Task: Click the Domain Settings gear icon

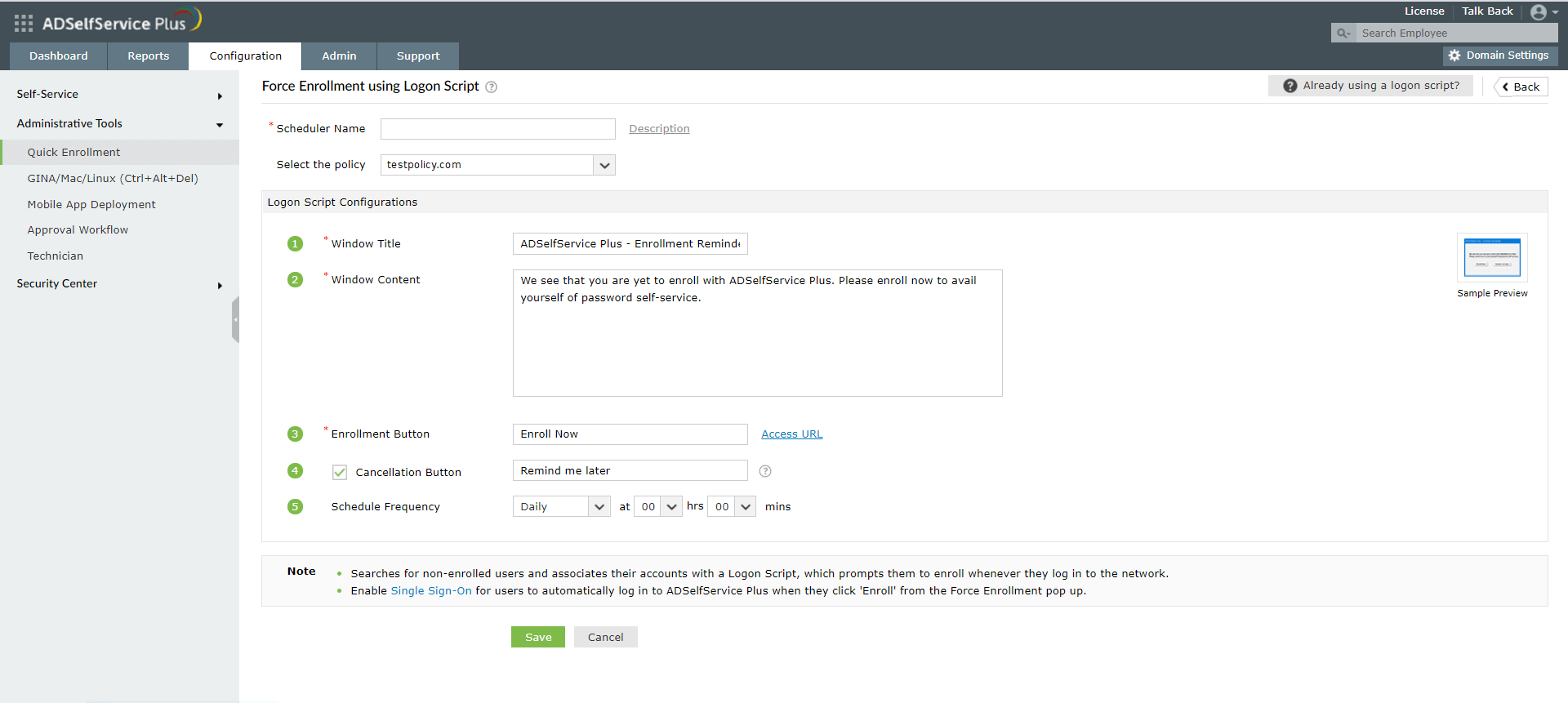Action: click(x=1454, y=56)
